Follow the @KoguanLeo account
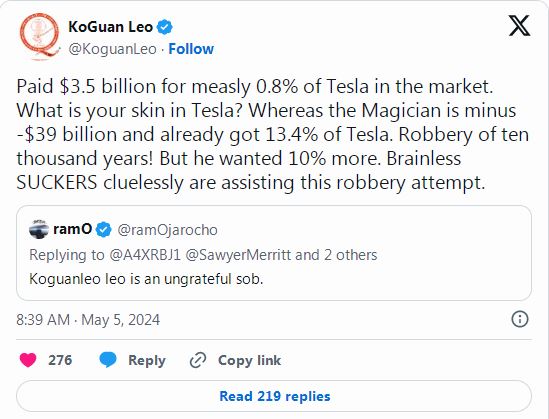This screenshot has width=549, height=419. (x=191, y=49)
